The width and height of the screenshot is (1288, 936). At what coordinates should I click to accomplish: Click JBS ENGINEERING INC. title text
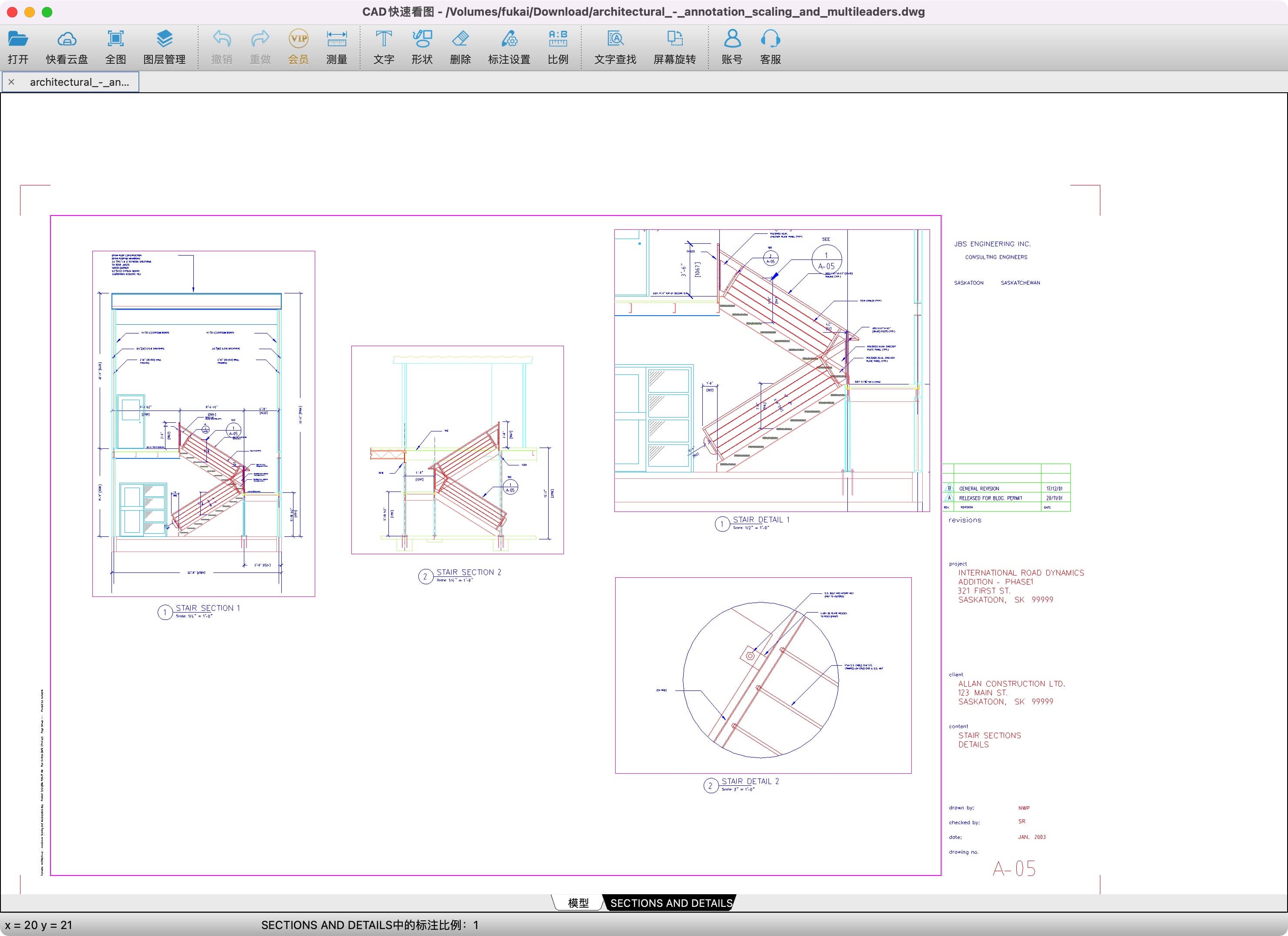[992, 244]
